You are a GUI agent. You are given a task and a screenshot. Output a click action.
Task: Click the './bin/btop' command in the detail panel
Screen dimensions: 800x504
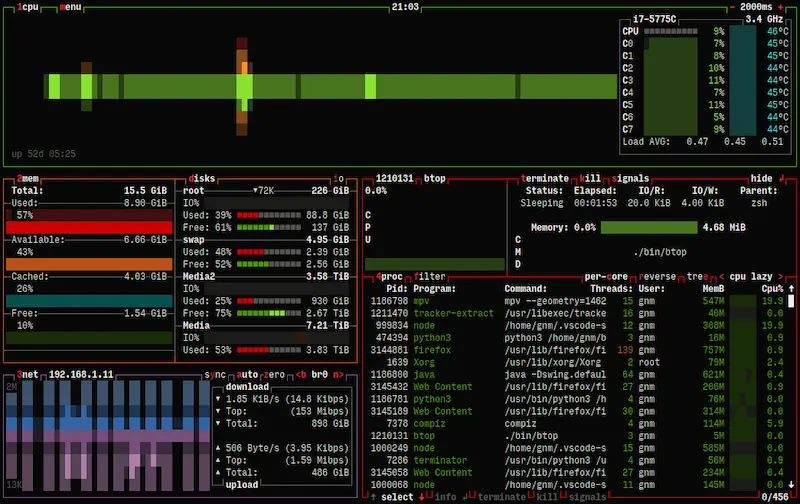pyautogui.click(x=660, y=252)
